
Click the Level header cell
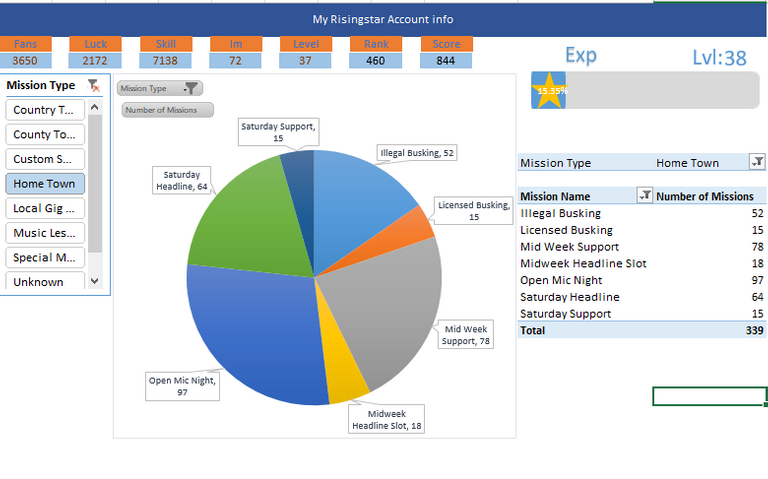[306, 44]
